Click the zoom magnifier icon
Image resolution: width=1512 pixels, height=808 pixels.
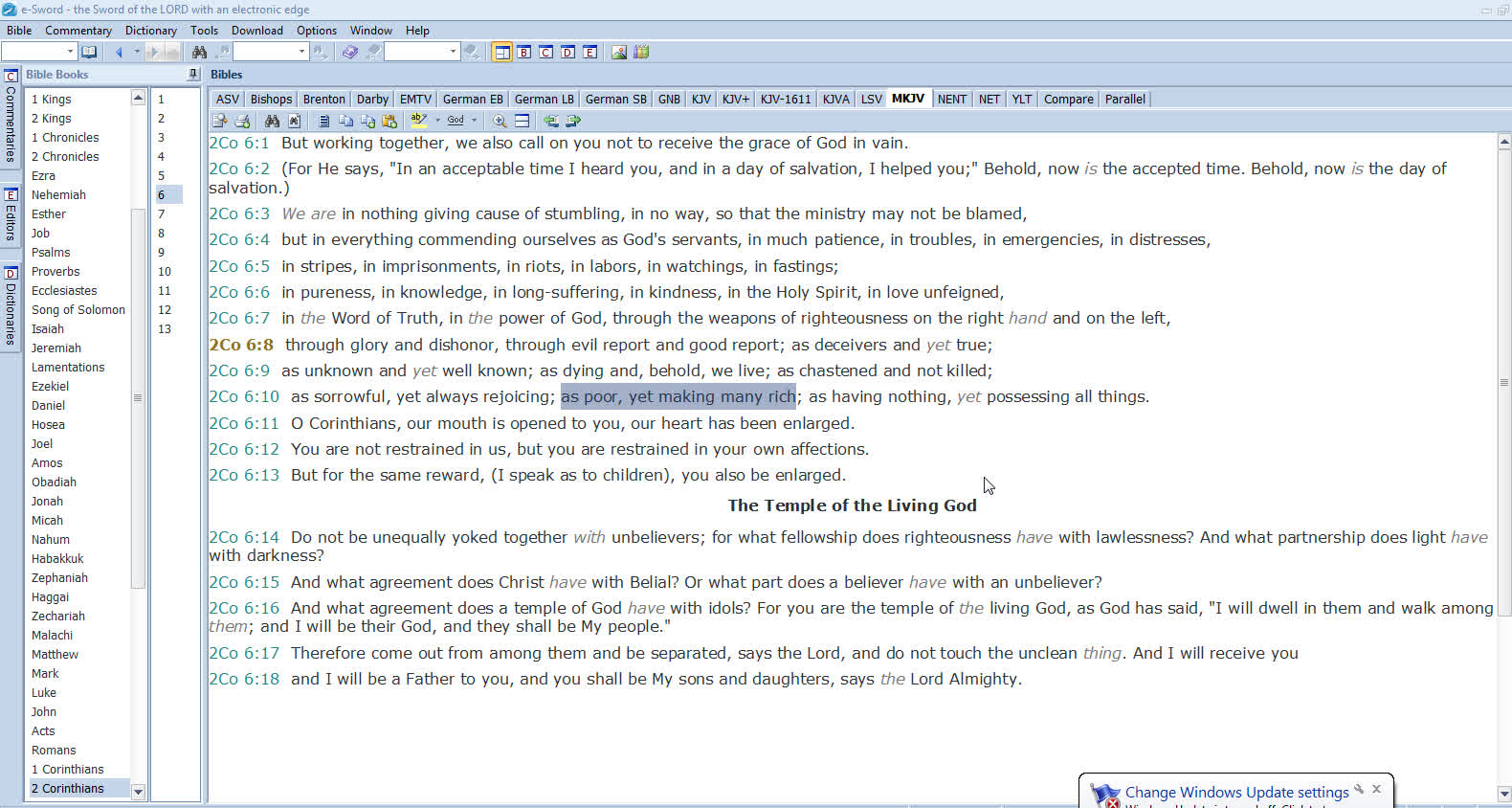click(500, 121)
